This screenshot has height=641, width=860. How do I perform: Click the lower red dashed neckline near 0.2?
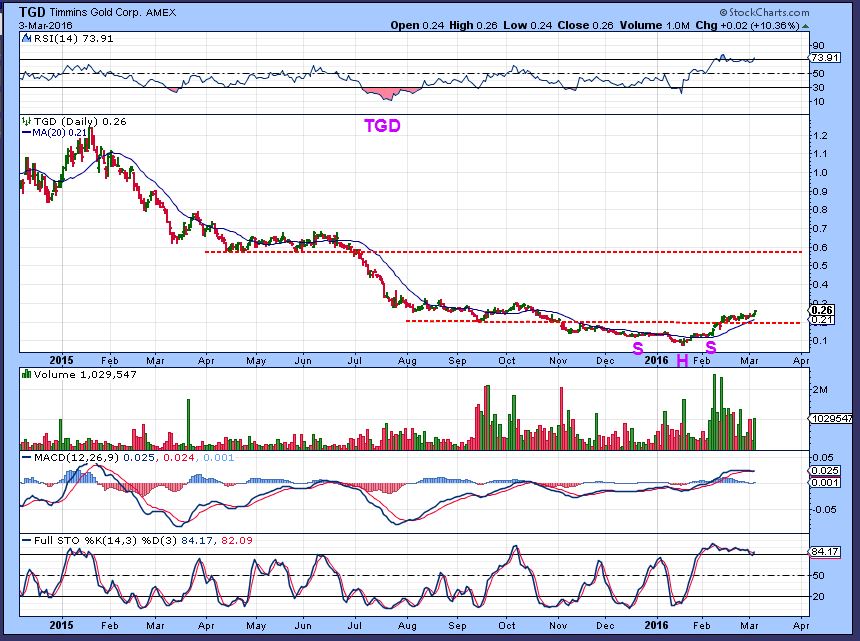[603, 322]
